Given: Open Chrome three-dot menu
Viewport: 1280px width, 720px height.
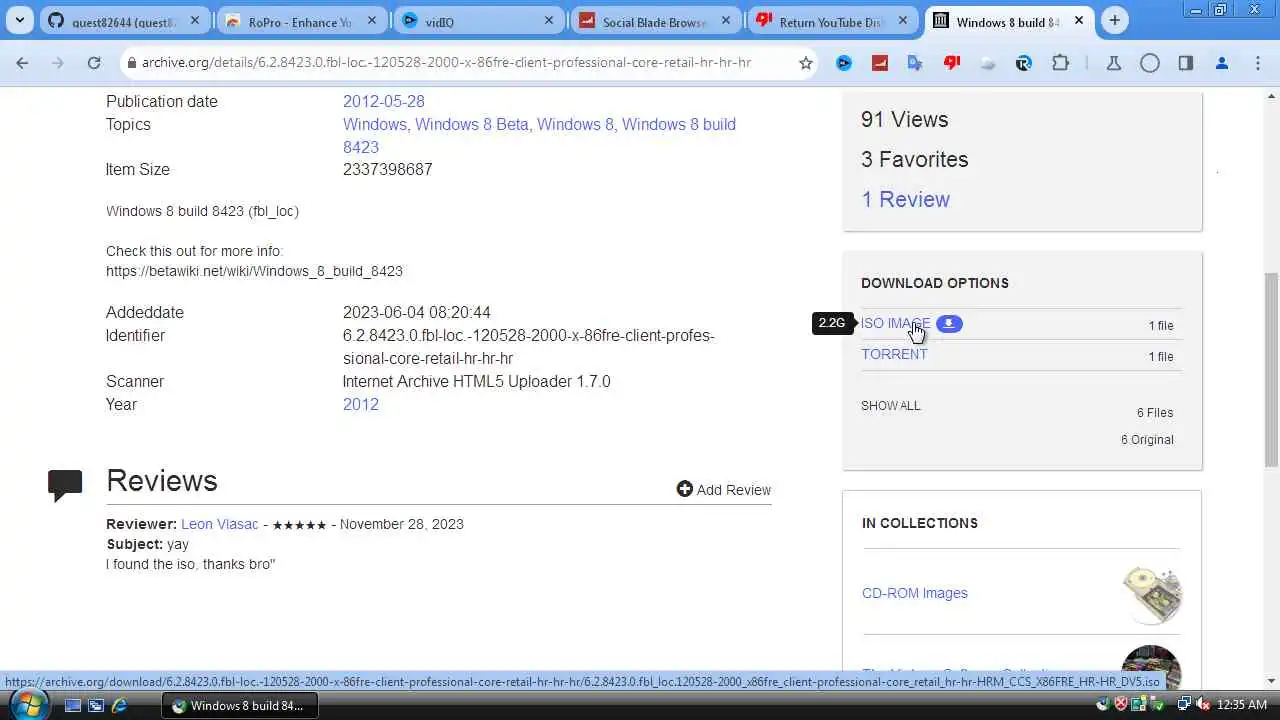Looking at the screenshot, I should point(1258,62).
